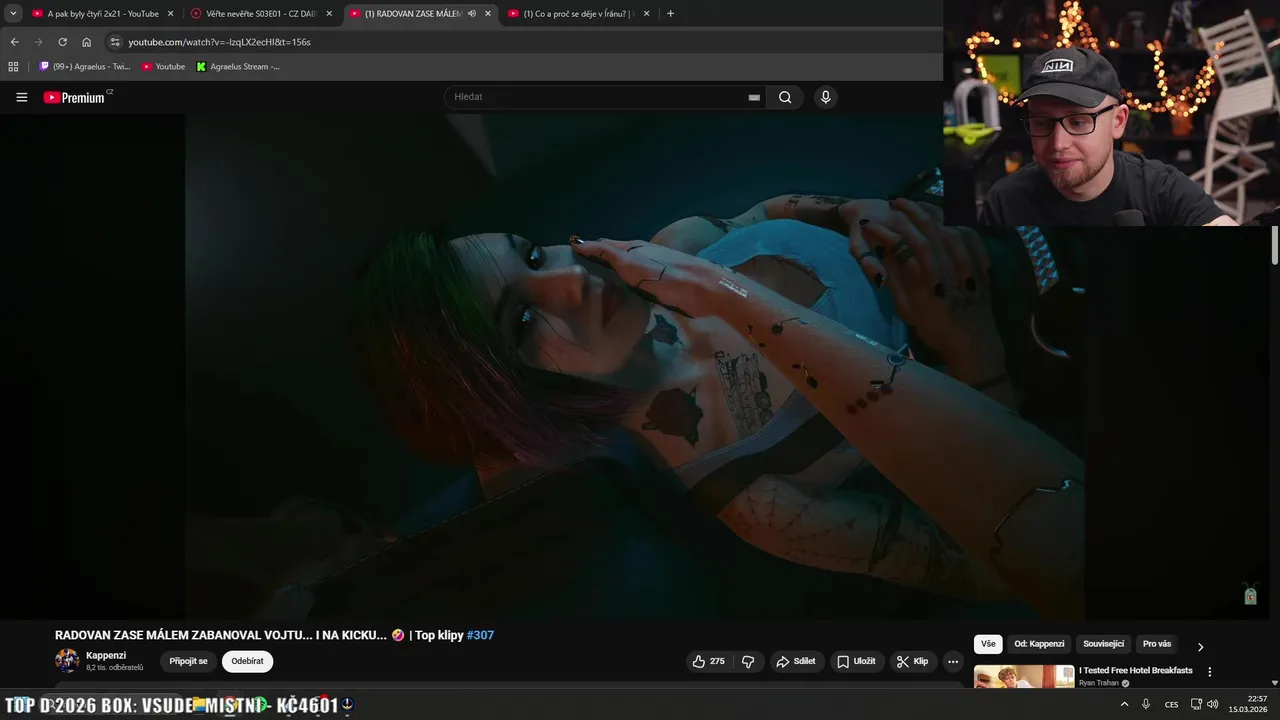
Task: Open the Youtube bookmark
Action: 164,66
